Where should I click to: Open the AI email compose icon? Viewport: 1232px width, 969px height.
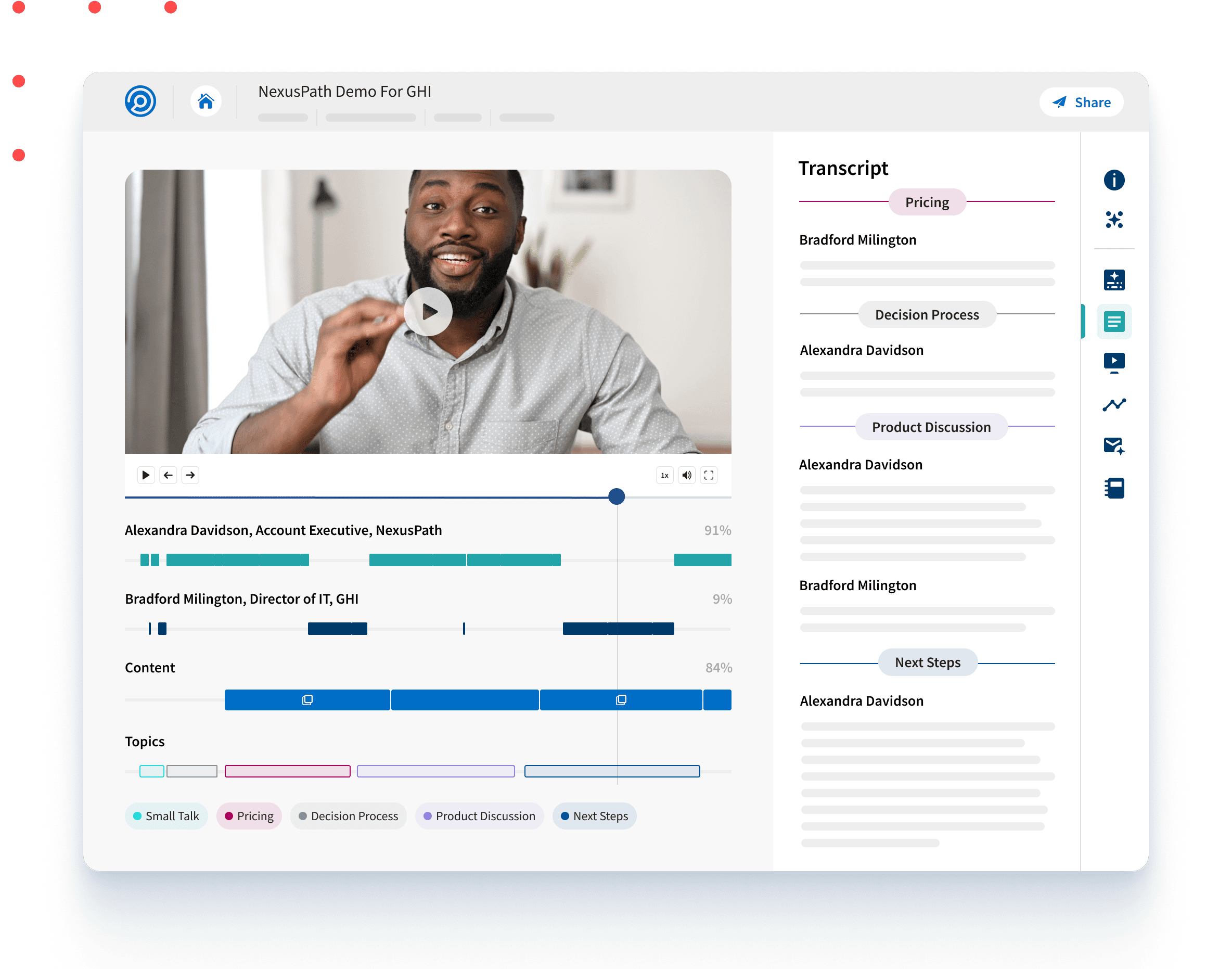1114,446
